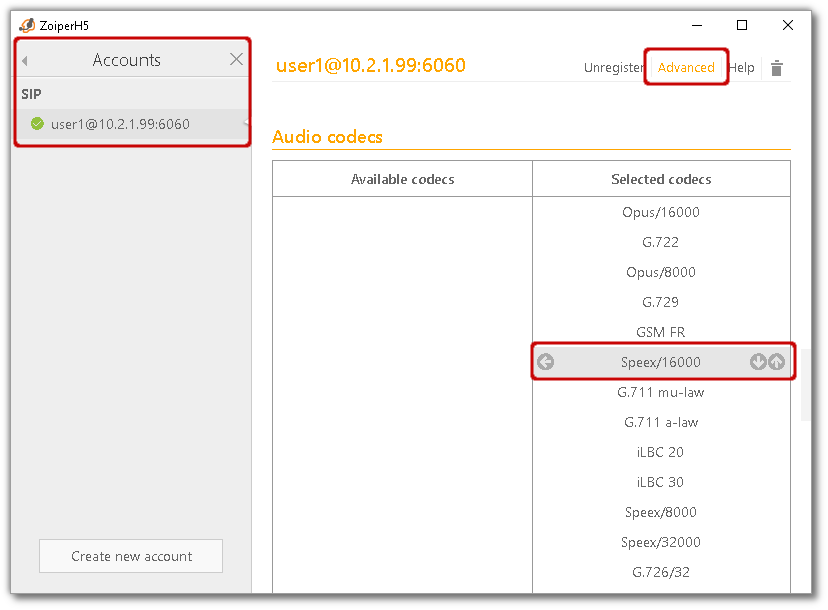This screenshot has width=828, height=610.
Task: Select the user1@10.2.1.99:6060 SIP account
Action: [120, 124]
